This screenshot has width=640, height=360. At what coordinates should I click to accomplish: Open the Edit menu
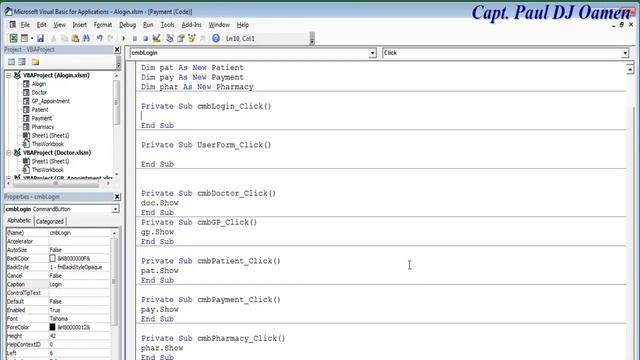pos(41,25)
